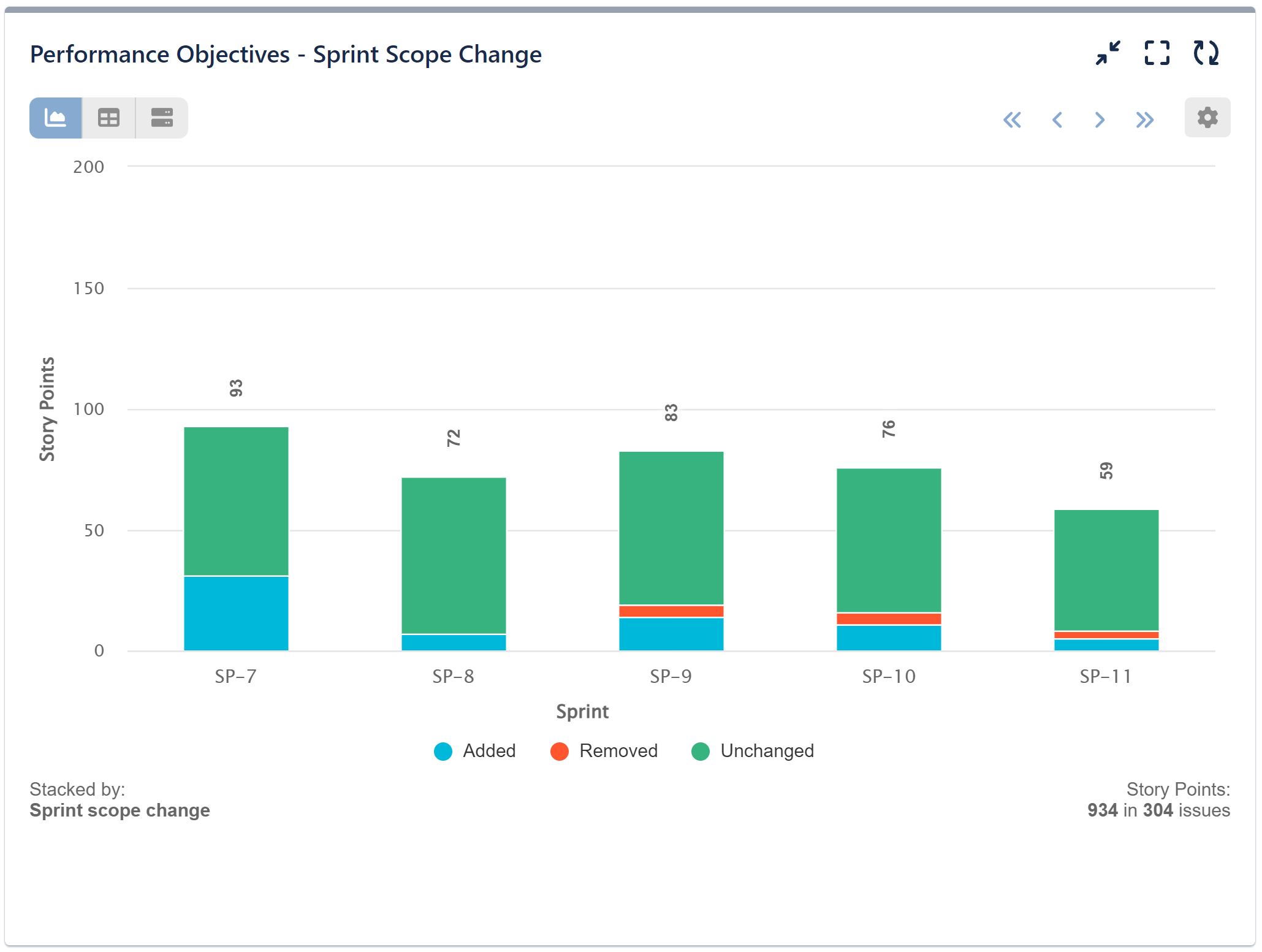Jump to last page using double-right arrow
This screenshot has width=1262, height=952.
tap(1144, 120)
